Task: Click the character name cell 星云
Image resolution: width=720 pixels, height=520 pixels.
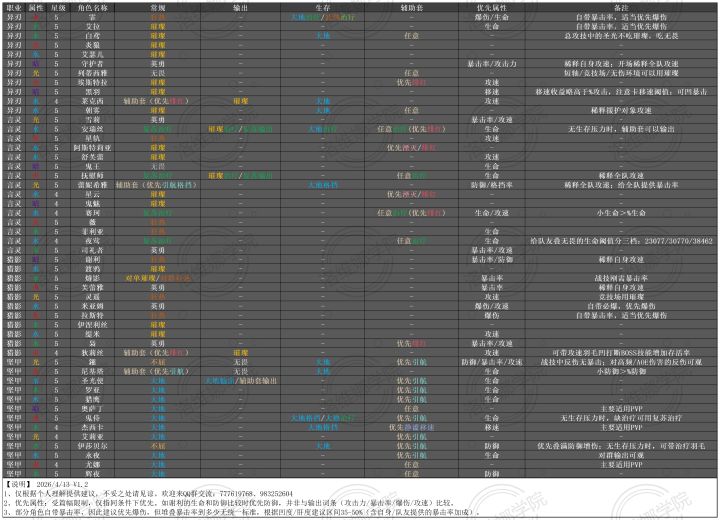Action: tap(92, 194)
